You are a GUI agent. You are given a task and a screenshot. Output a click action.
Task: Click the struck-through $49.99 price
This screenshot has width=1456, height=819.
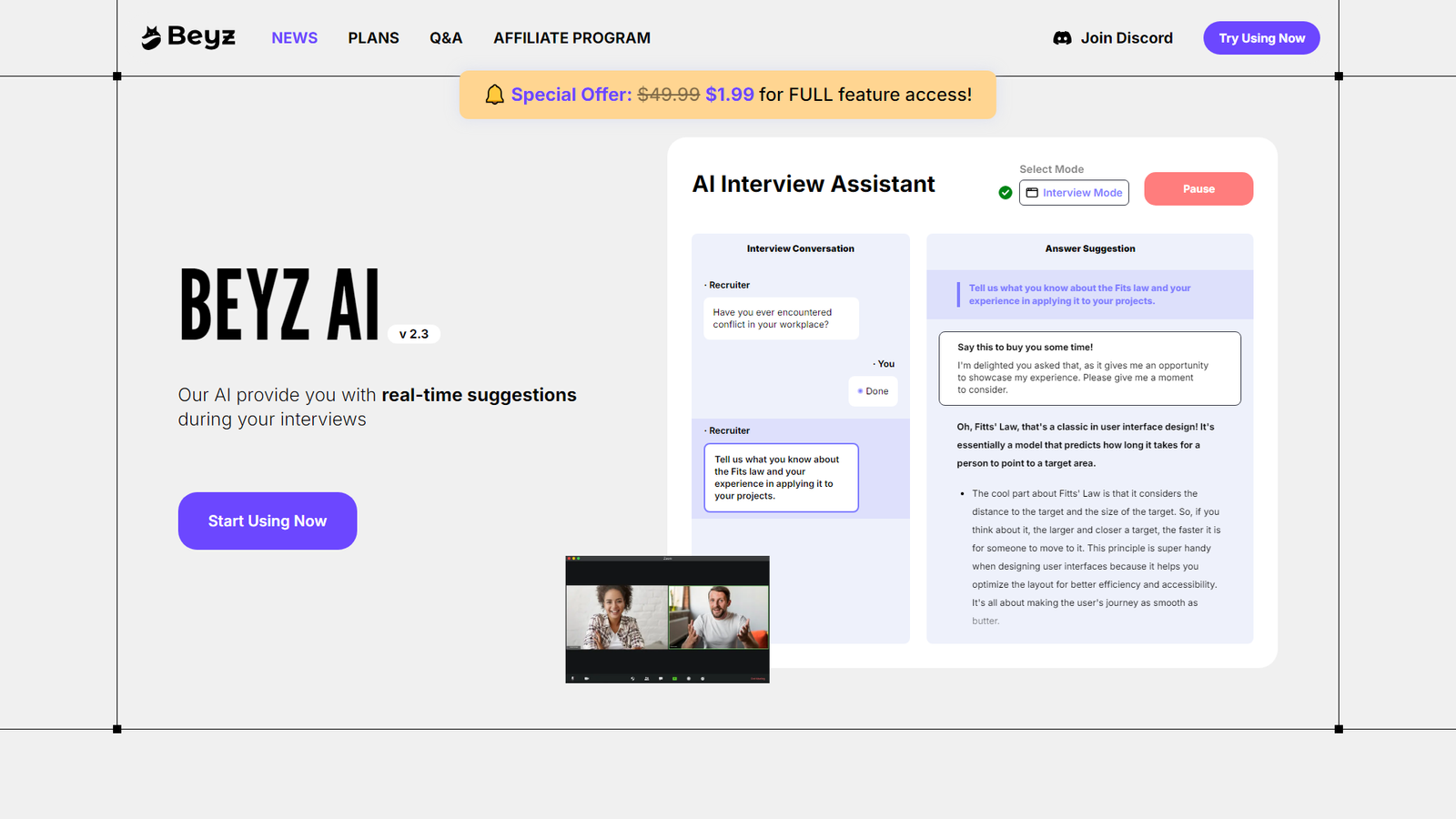pyautogui.click(x=669, y=95)
